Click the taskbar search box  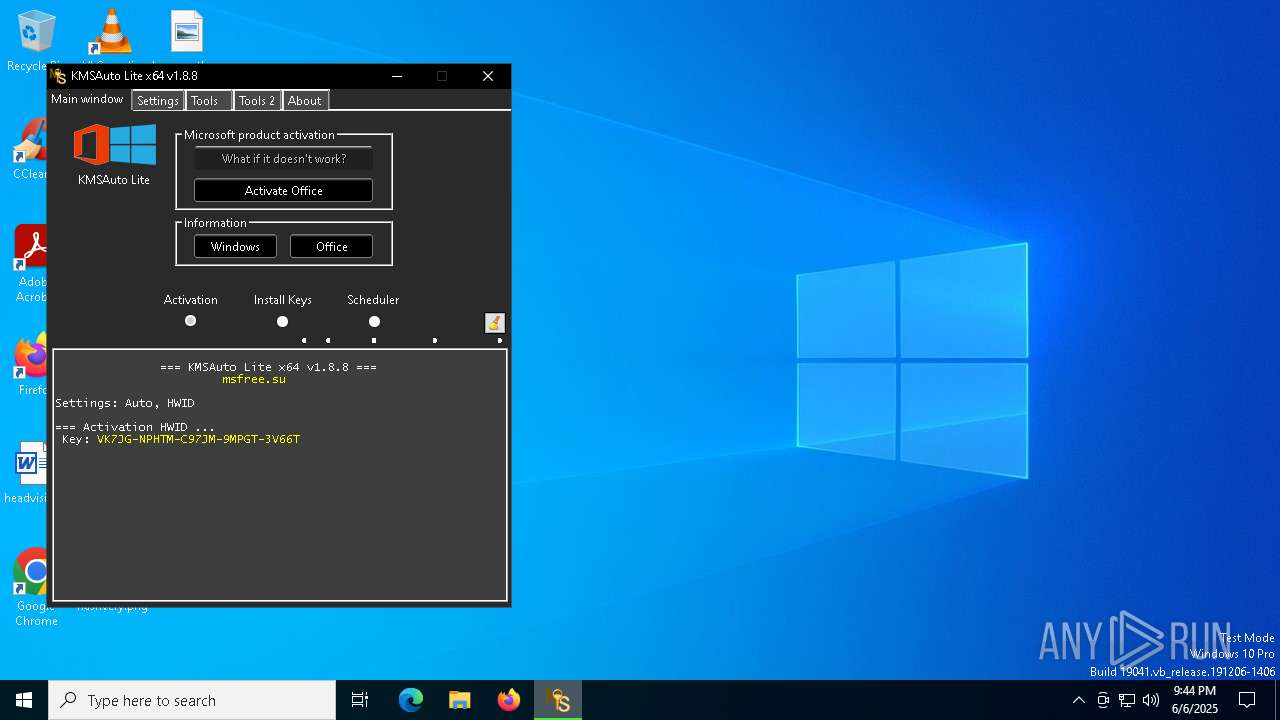click(192, 700)
